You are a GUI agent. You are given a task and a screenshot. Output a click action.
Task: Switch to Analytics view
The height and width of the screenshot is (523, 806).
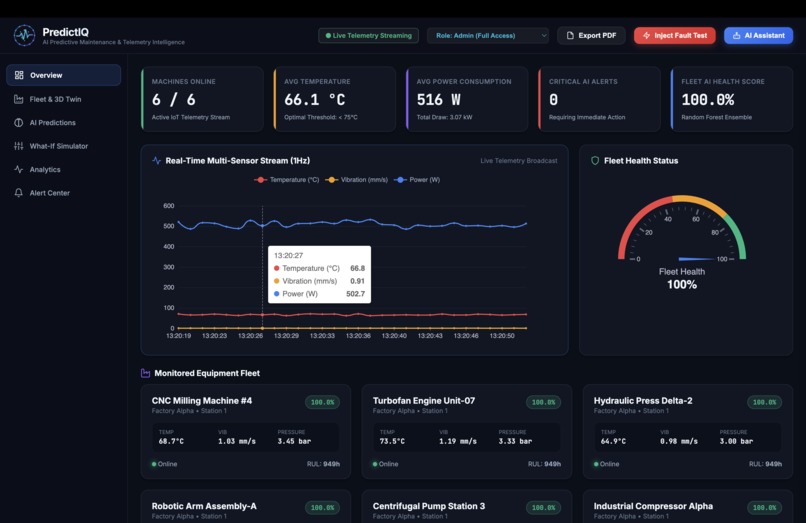[x=63, y=169]
